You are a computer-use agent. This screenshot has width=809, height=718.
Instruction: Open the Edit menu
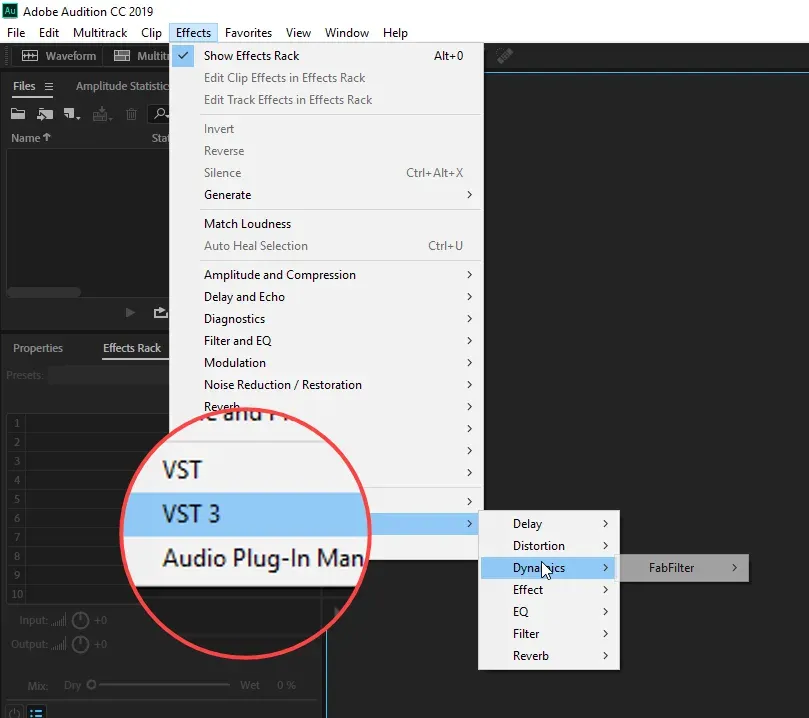[x=49, y=33]
